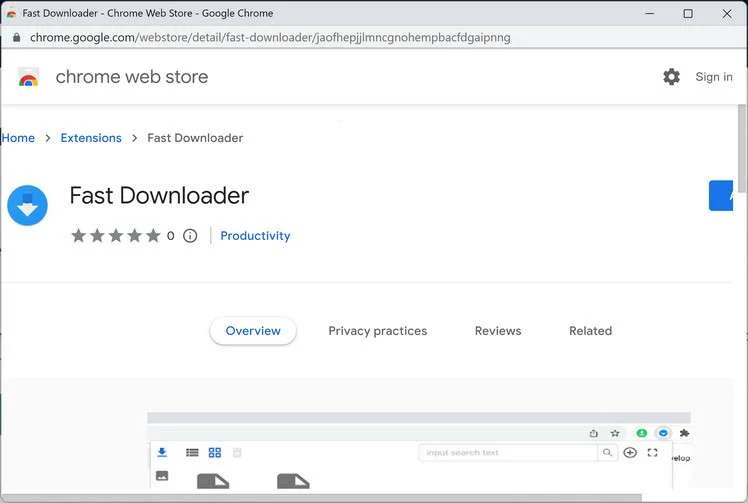
Task: Click the first rating star
Action: pos(79,235)
